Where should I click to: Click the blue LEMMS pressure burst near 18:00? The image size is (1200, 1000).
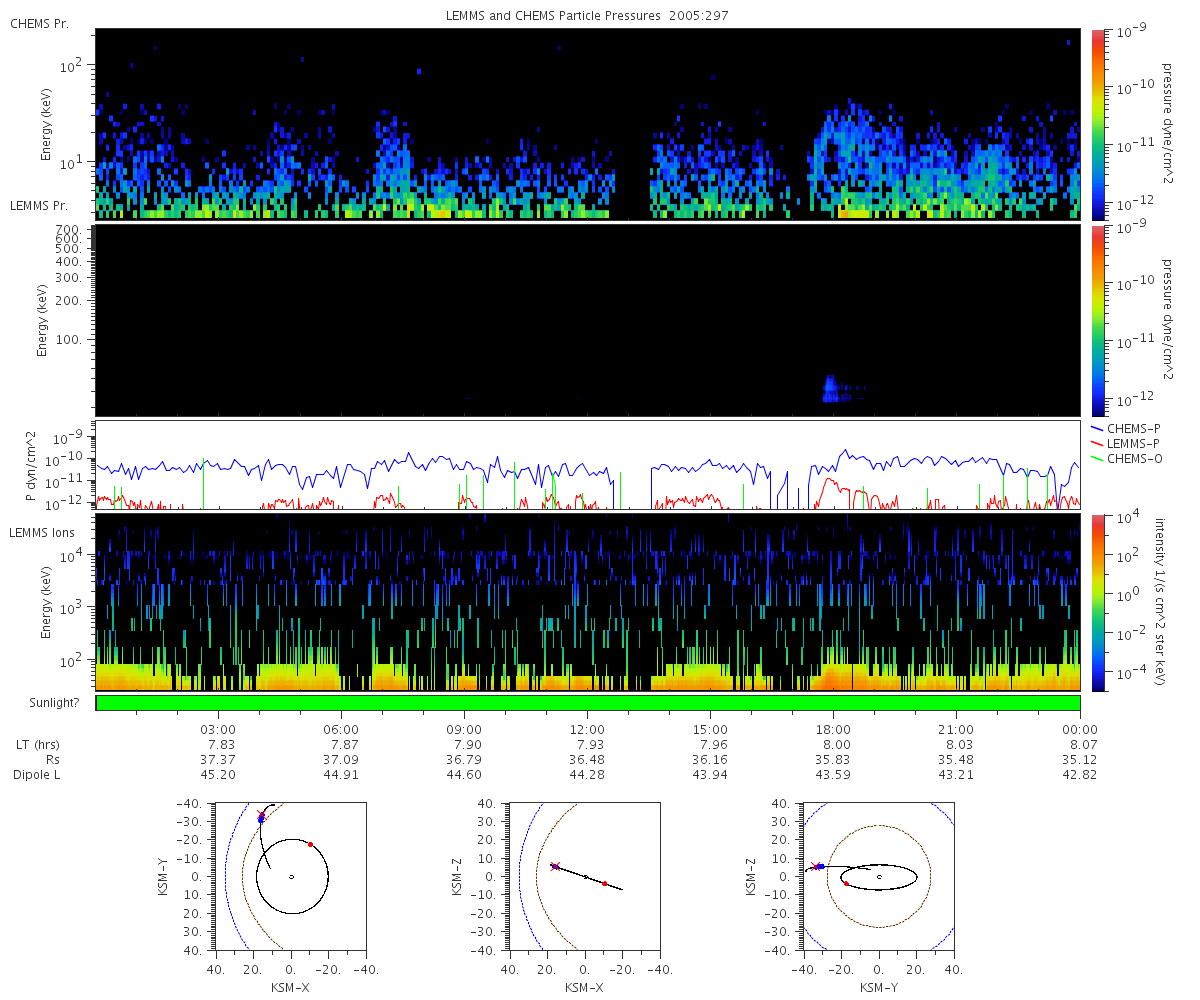830,389
